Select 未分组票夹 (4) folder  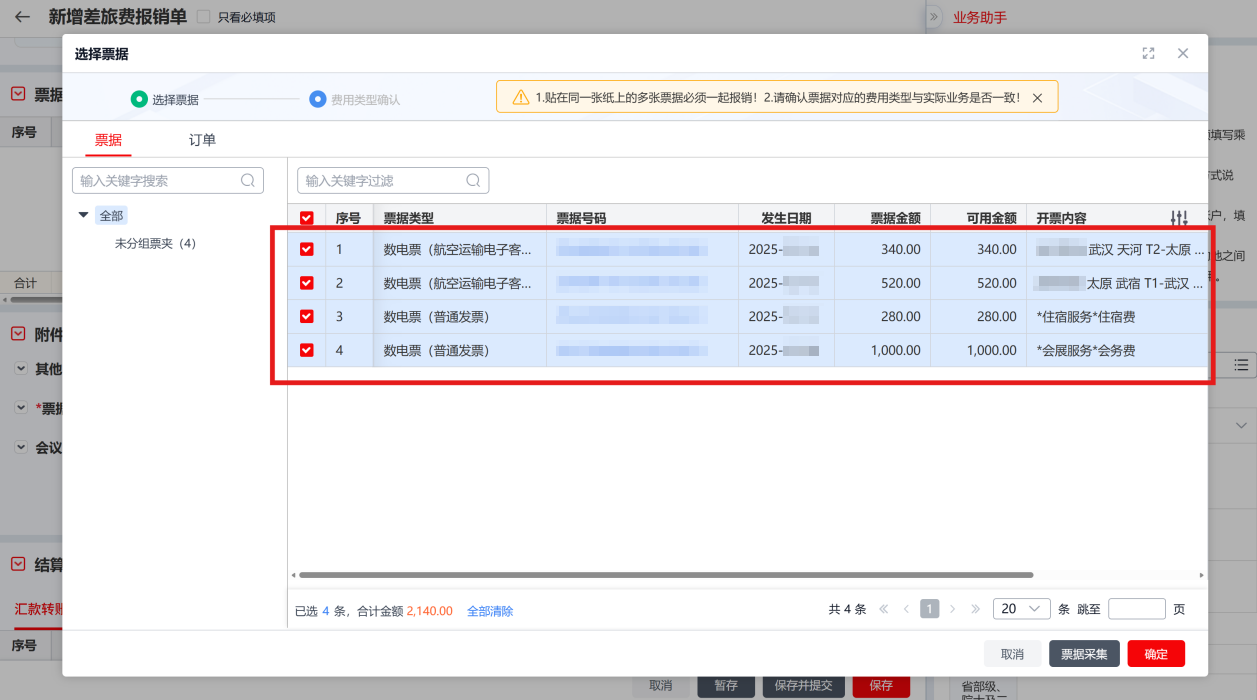point(155,244)
